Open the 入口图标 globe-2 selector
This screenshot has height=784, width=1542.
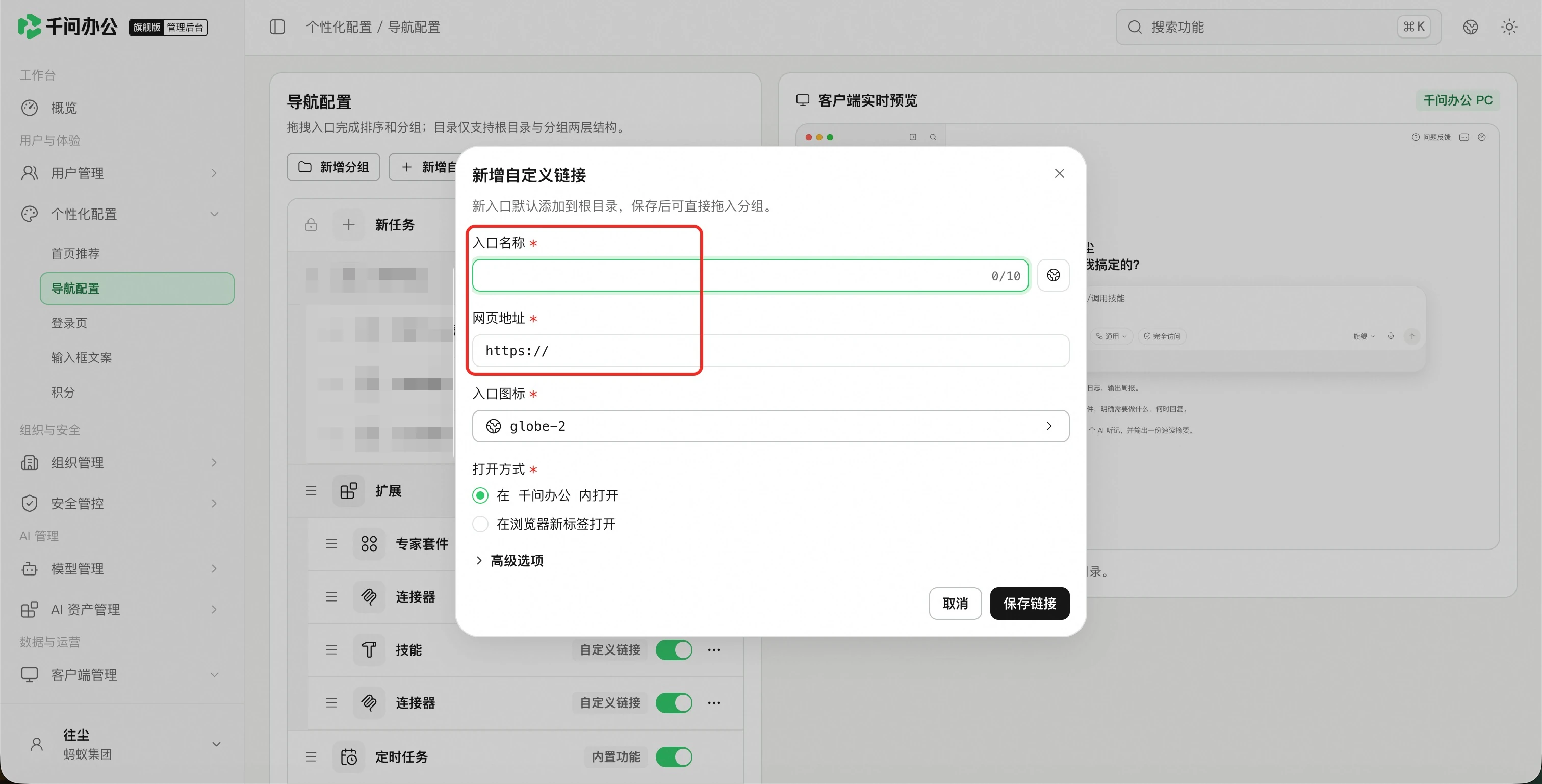point(770,426)
